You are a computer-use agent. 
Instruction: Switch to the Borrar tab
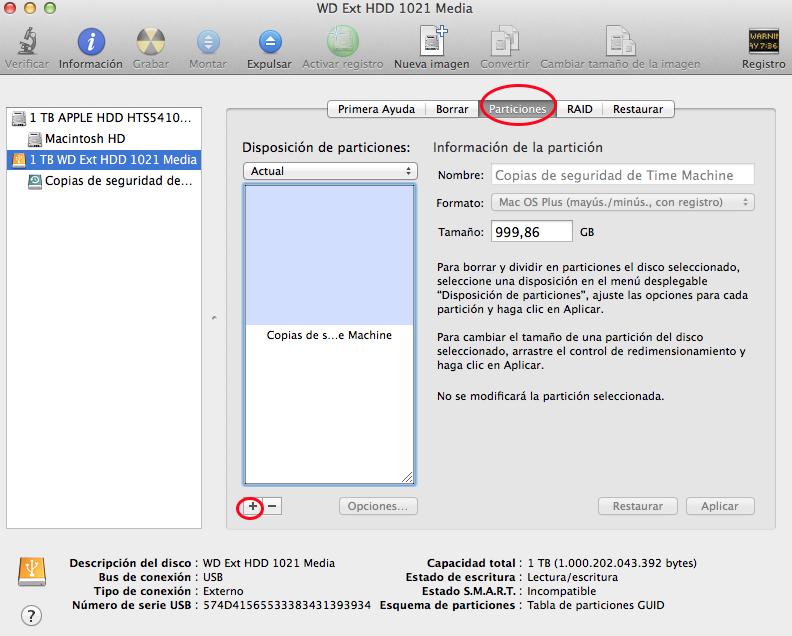(x=452, y=109)
